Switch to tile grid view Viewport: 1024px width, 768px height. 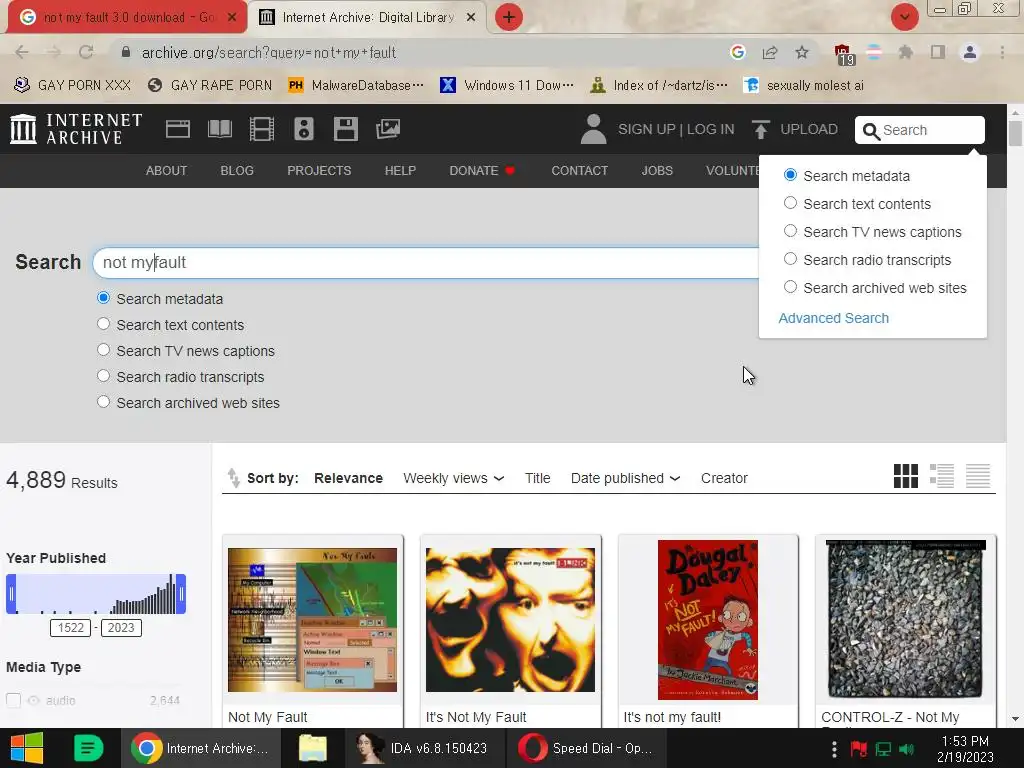coord(906,476)
